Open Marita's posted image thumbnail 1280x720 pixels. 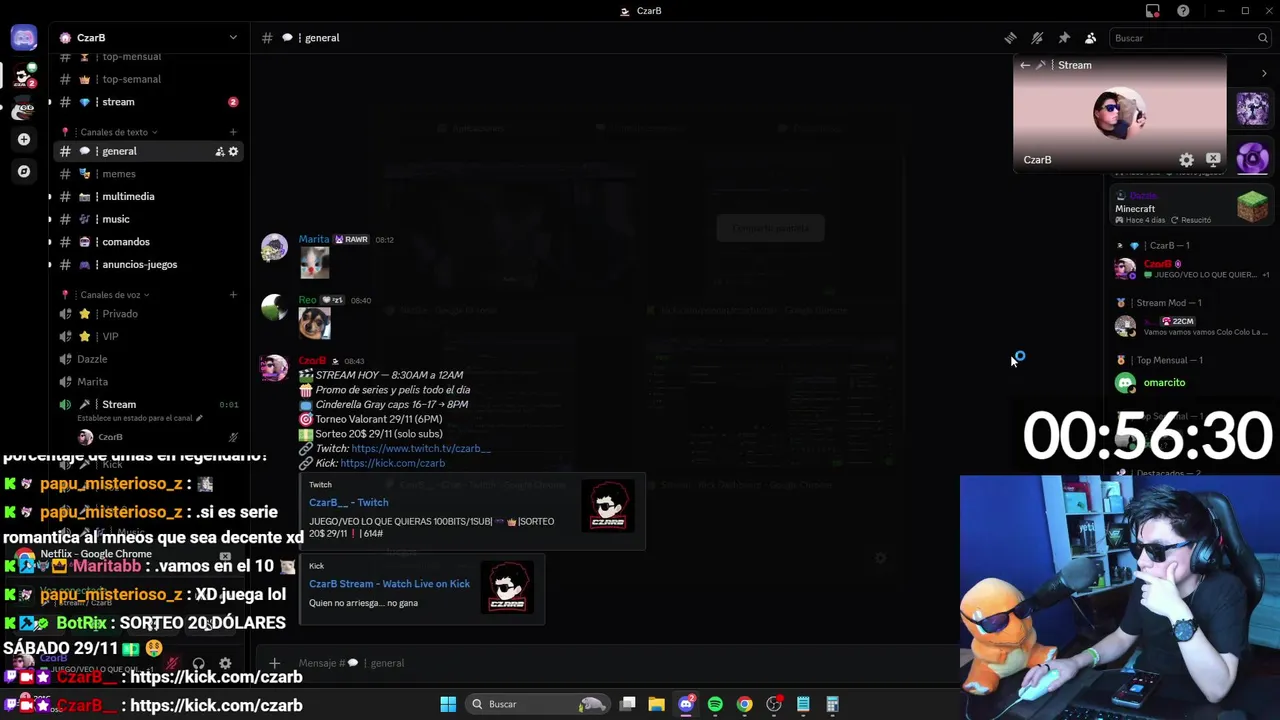pos(314,263)
